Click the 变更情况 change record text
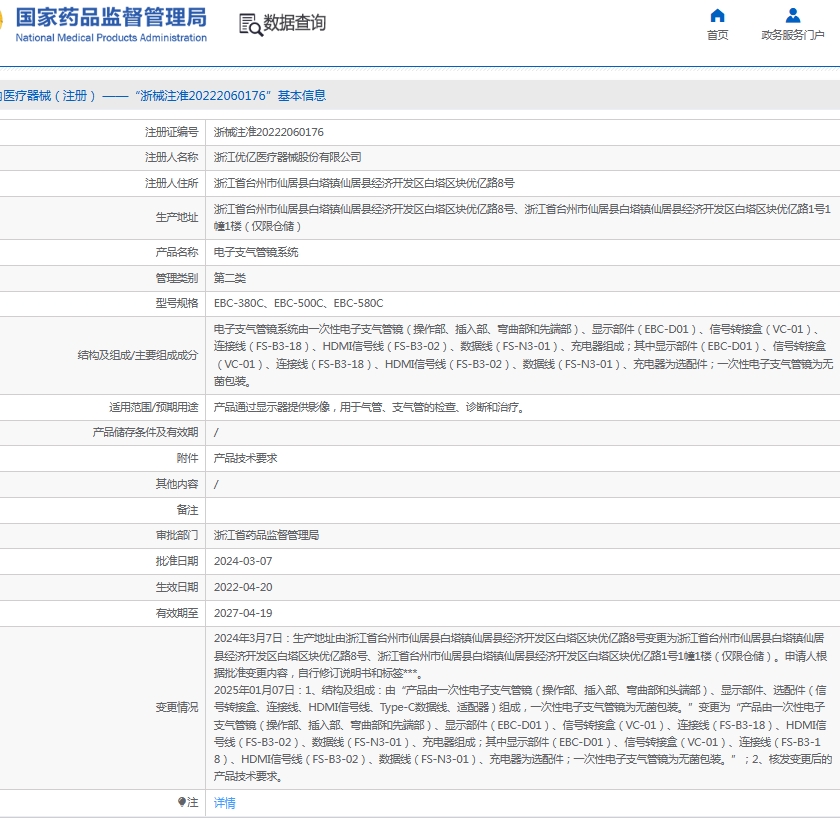This screenshot has height=819, width=840. tap(523, 707)
